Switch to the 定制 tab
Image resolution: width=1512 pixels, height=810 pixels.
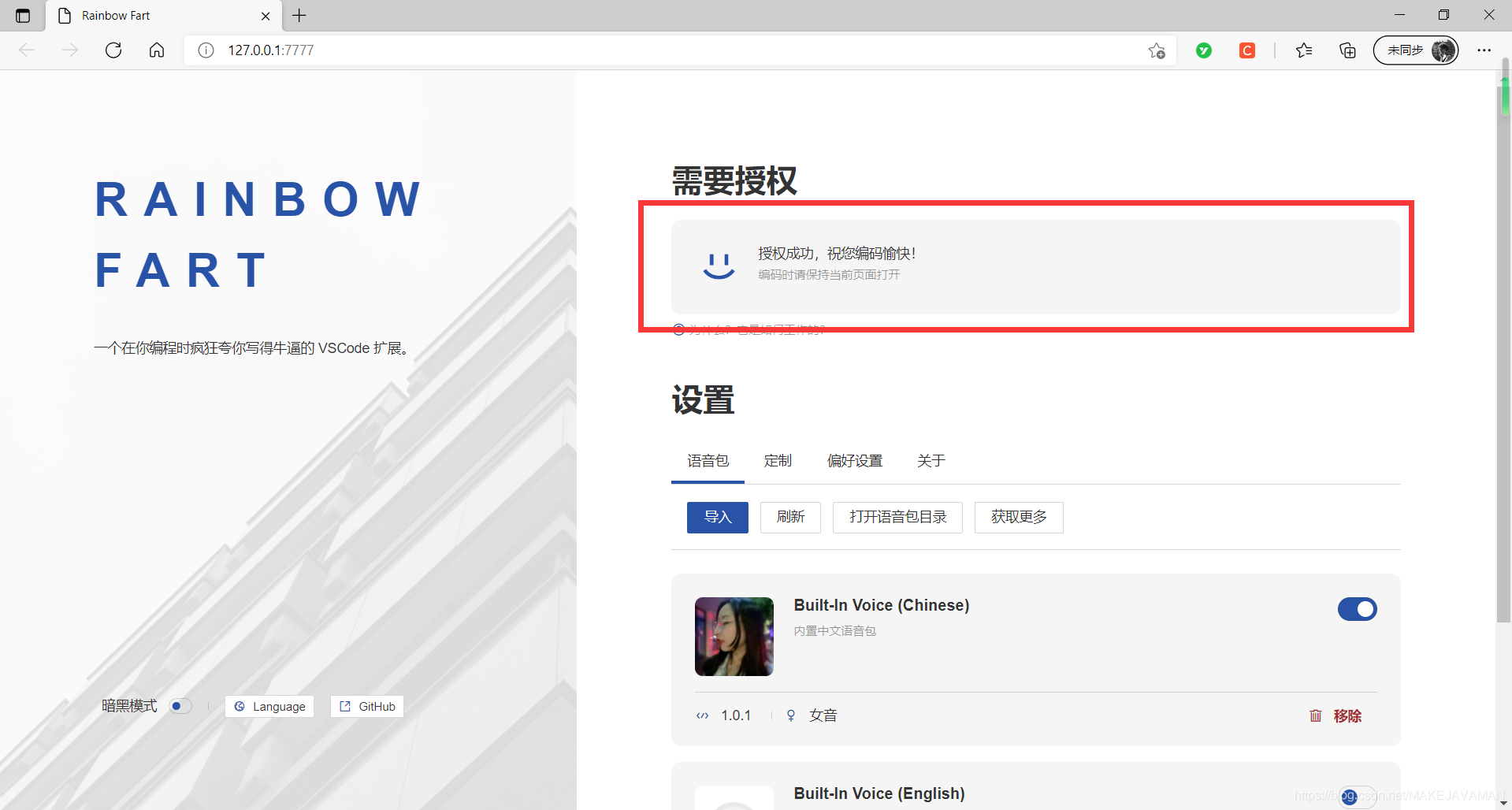point(778,461)
